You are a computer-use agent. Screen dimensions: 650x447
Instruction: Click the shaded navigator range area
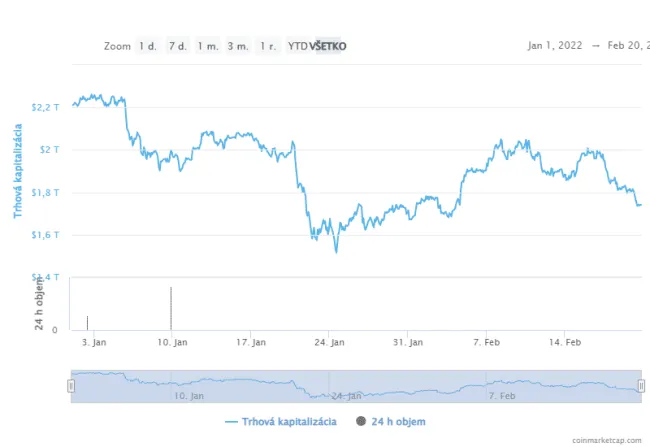click(x=355, y=386)
